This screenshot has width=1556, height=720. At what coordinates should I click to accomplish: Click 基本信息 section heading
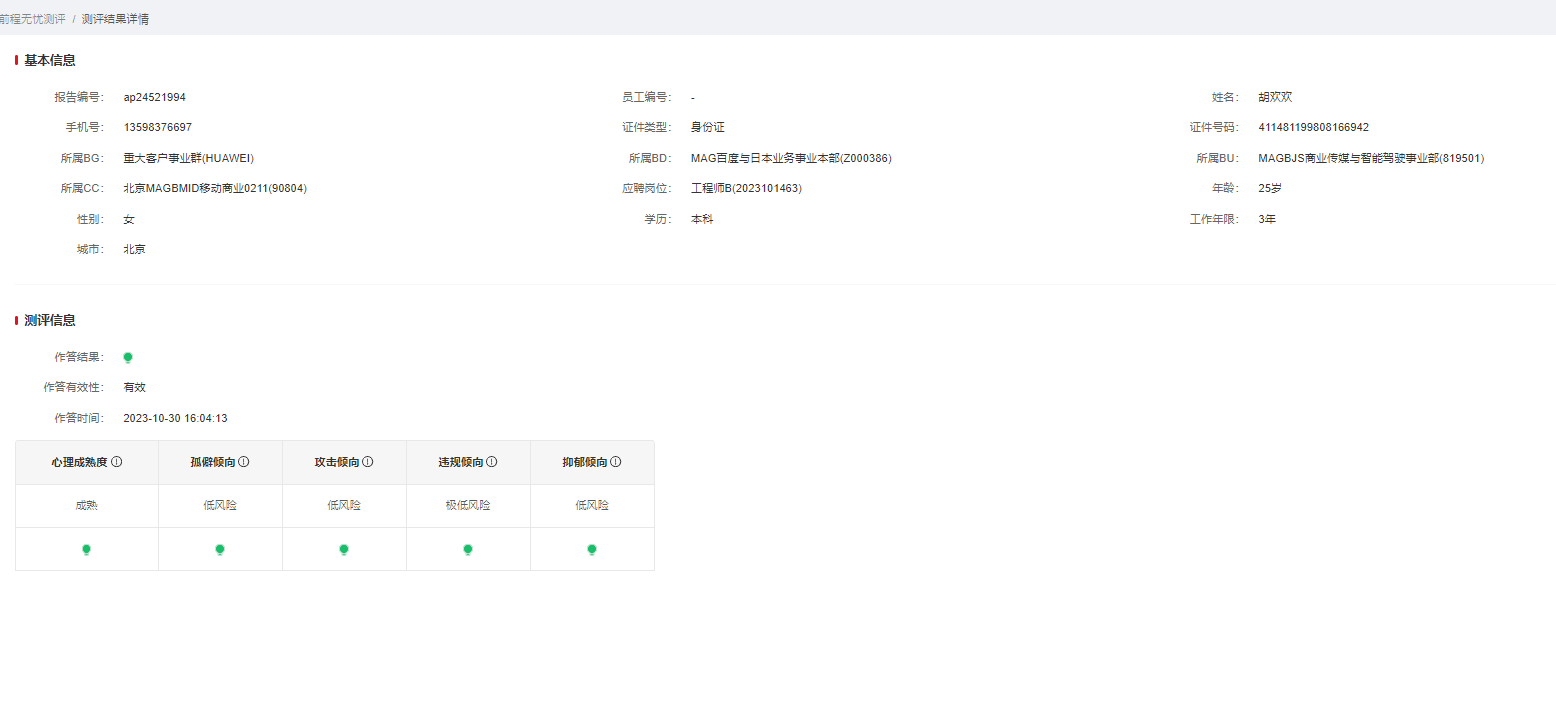50,60
